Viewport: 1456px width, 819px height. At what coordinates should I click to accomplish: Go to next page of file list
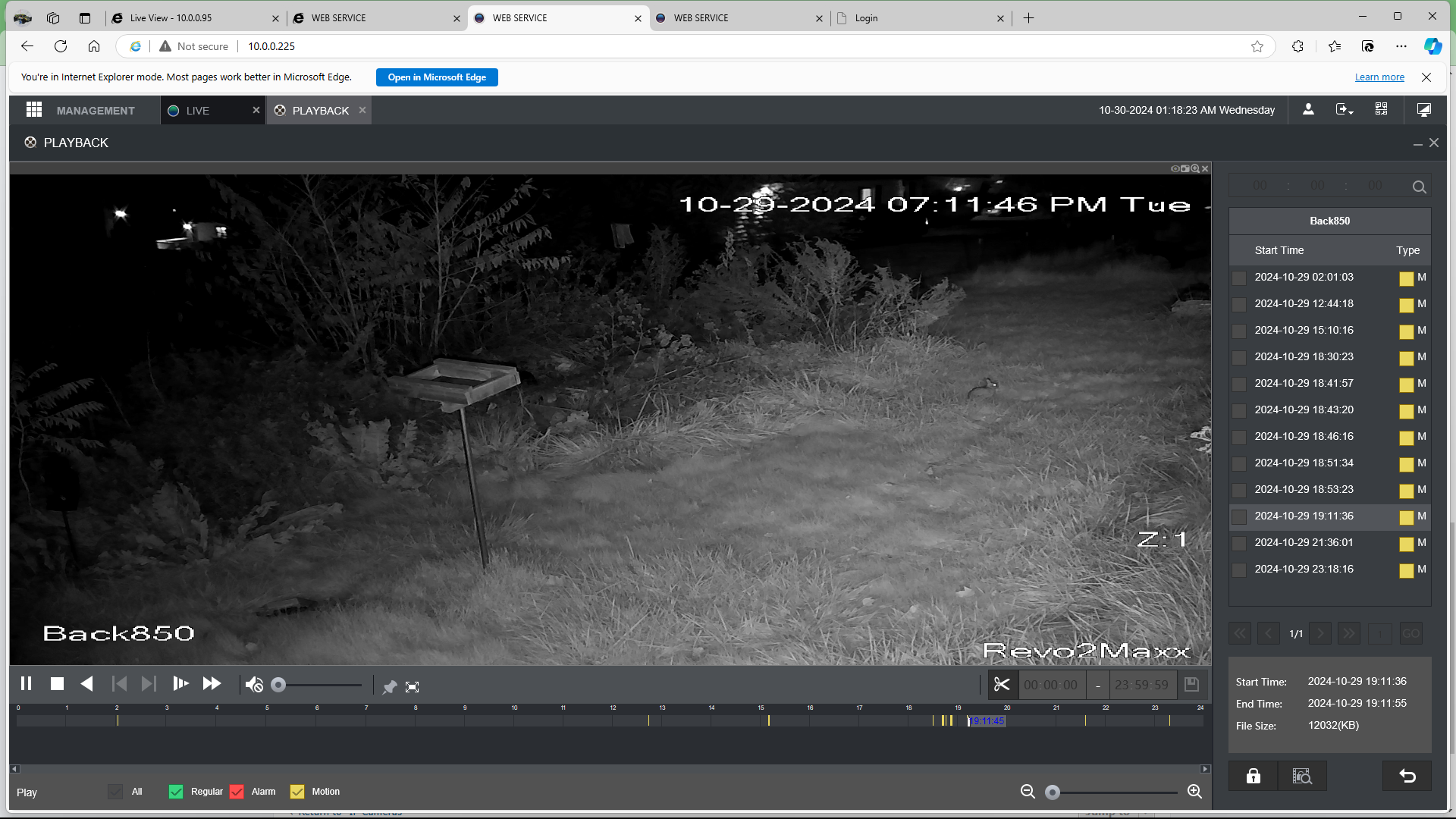pos(1319,633)
